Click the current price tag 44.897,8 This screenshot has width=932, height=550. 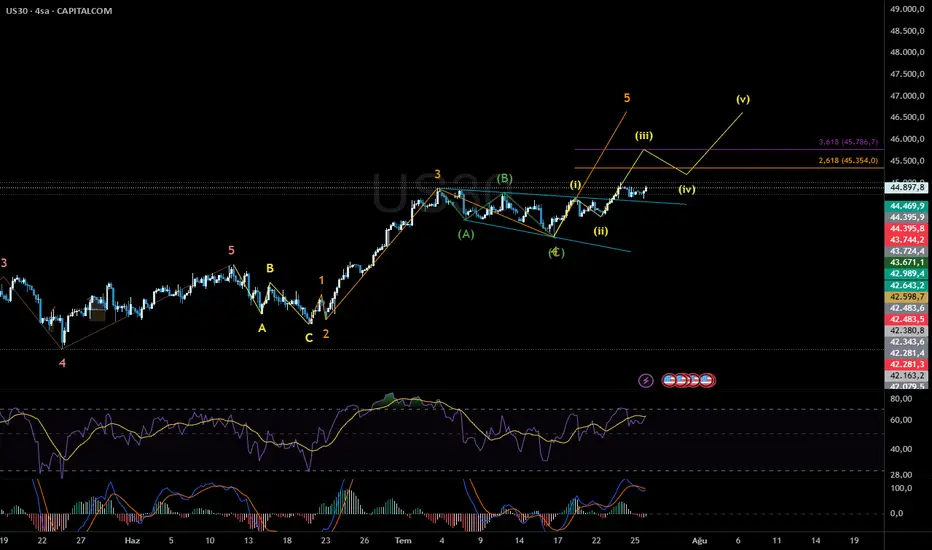click(906, 188)
